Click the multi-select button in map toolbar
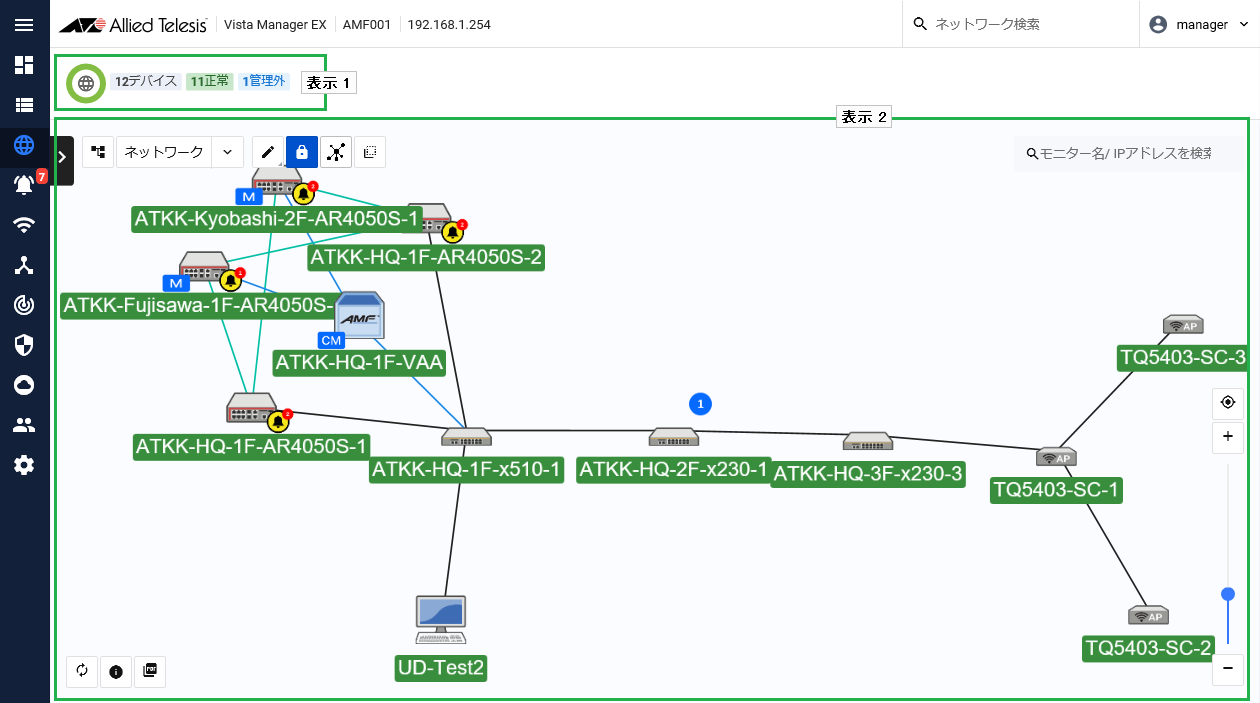 pos(370,152)
